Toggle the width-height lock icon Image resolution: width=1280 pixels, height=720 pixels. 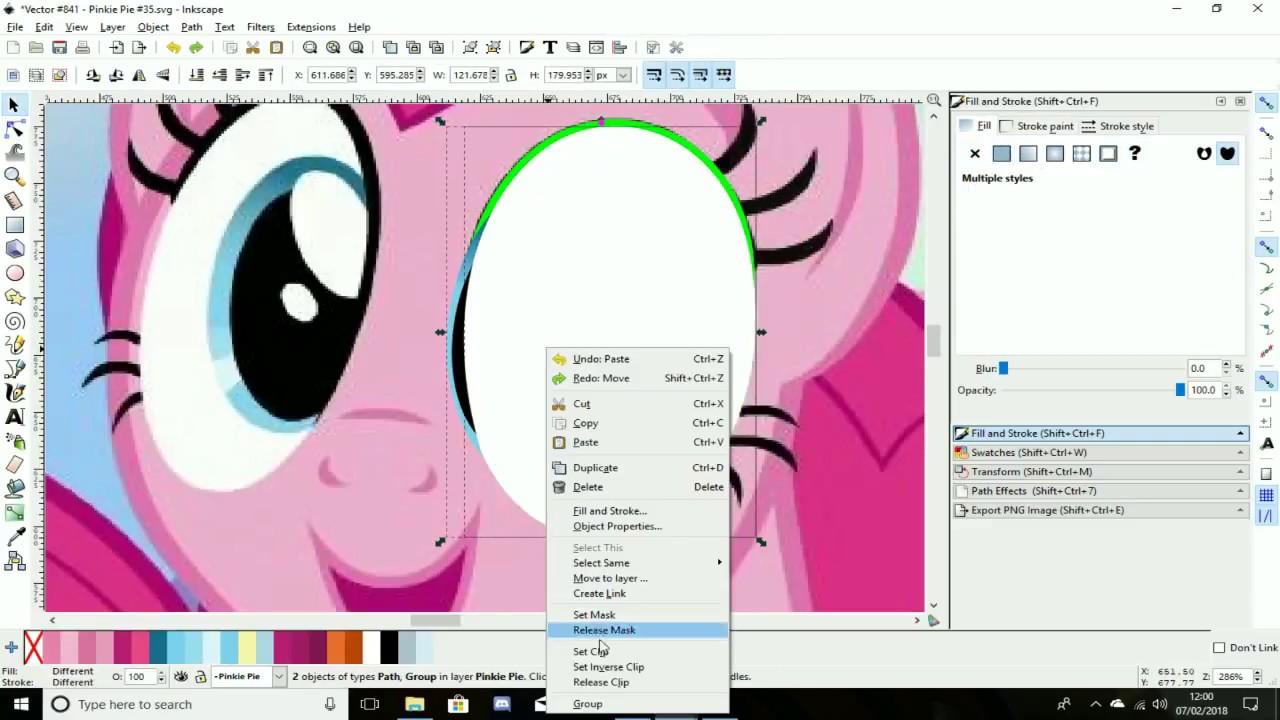(511, 75)
